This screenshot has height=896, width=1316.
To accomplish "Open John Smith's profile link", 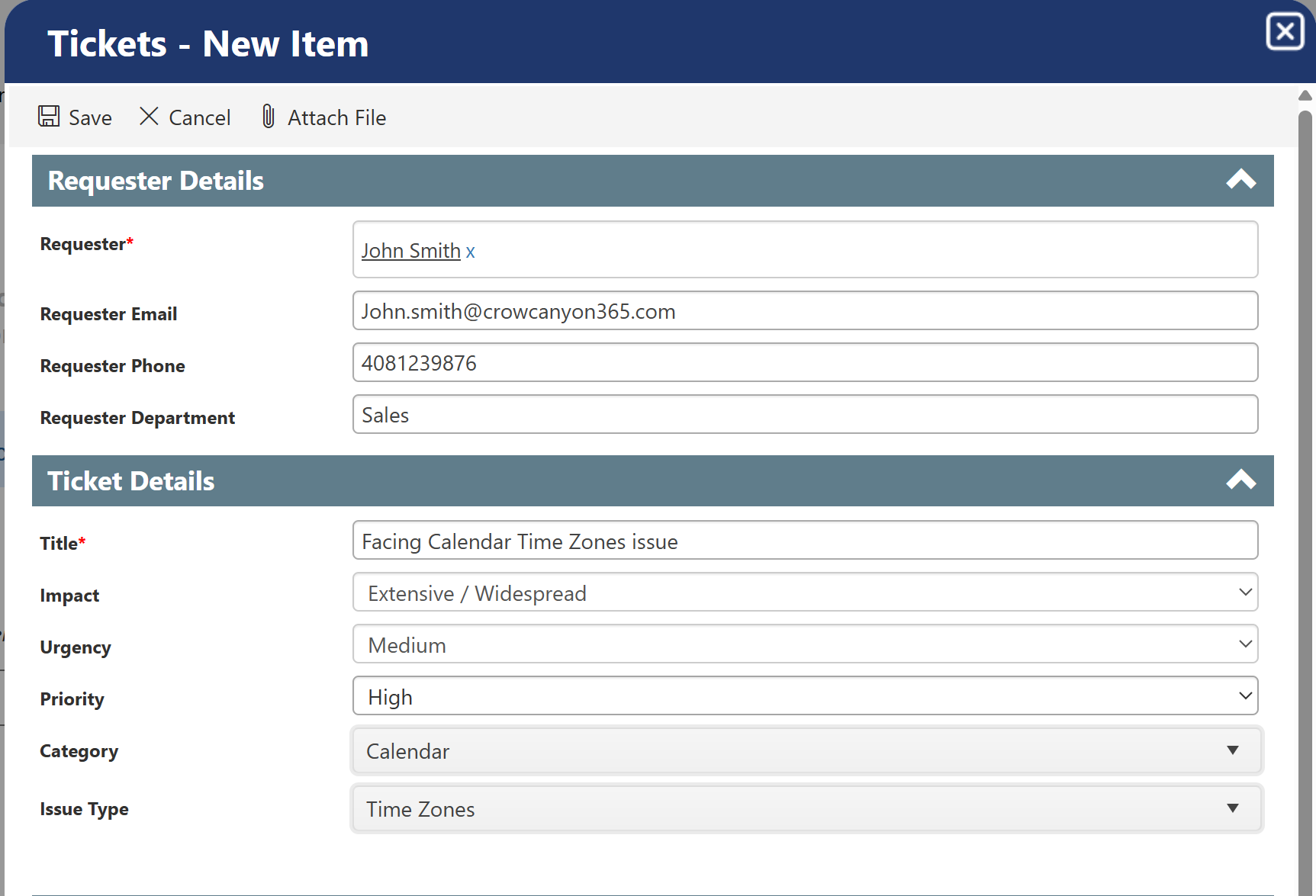I will (x=410, y=250).
